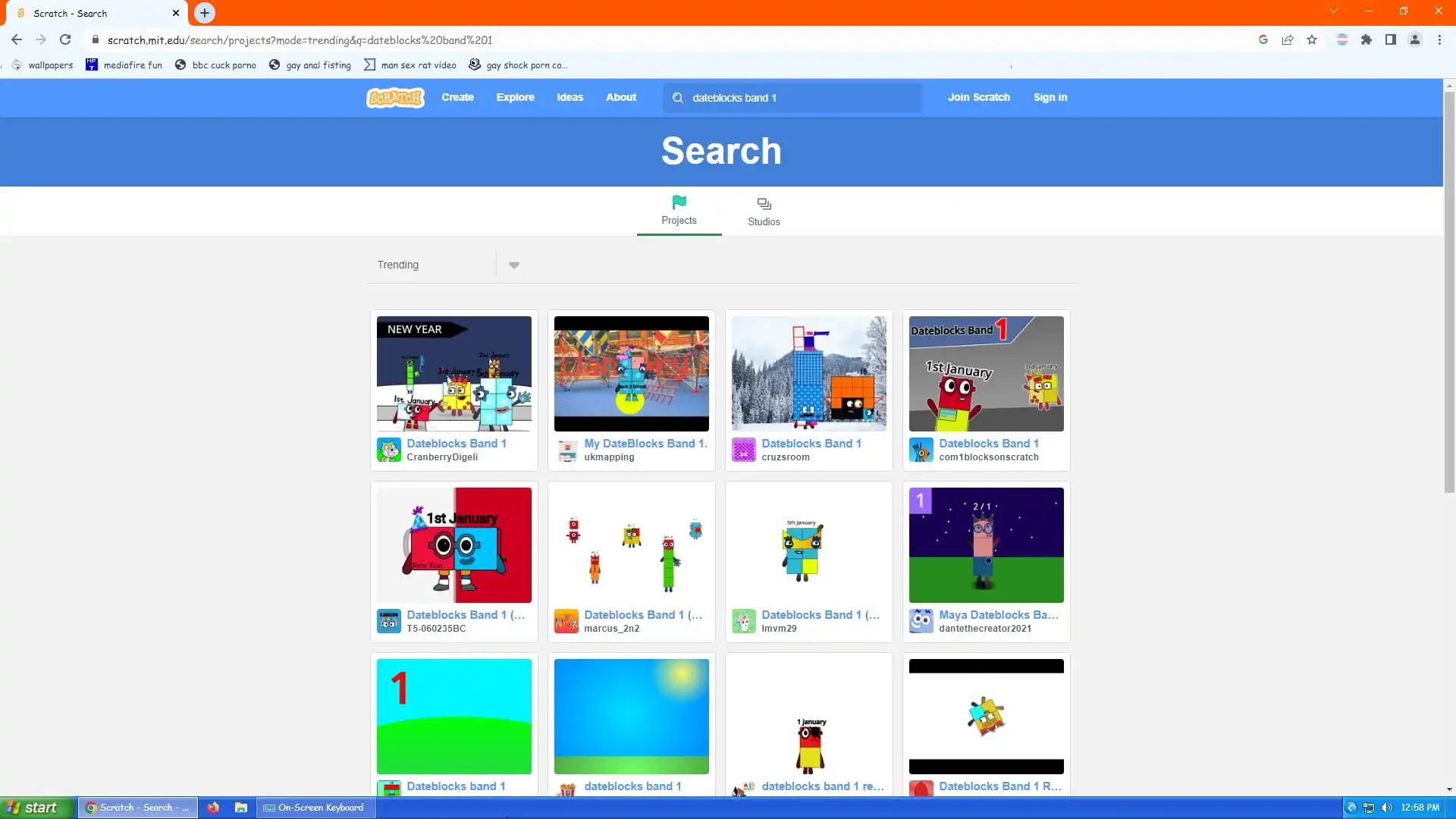1456x819 pixels.
Task: Switch to the Studios tab
Action: click(764, 212)
